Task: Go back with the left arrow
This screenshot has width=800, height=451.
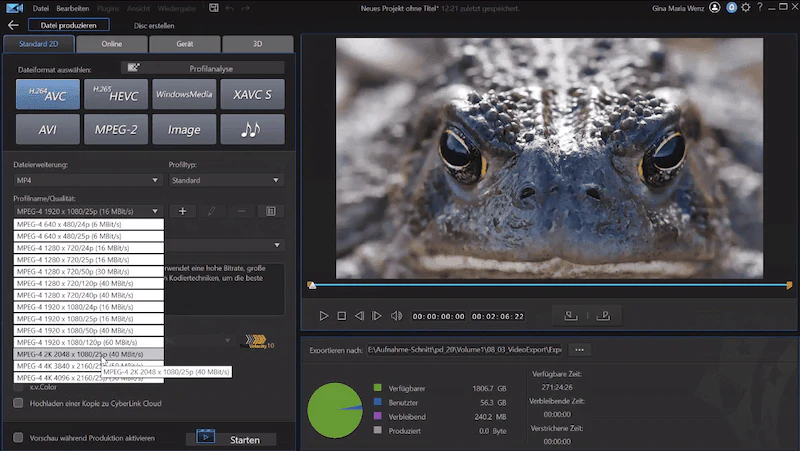Action: [x=13, y=25]
